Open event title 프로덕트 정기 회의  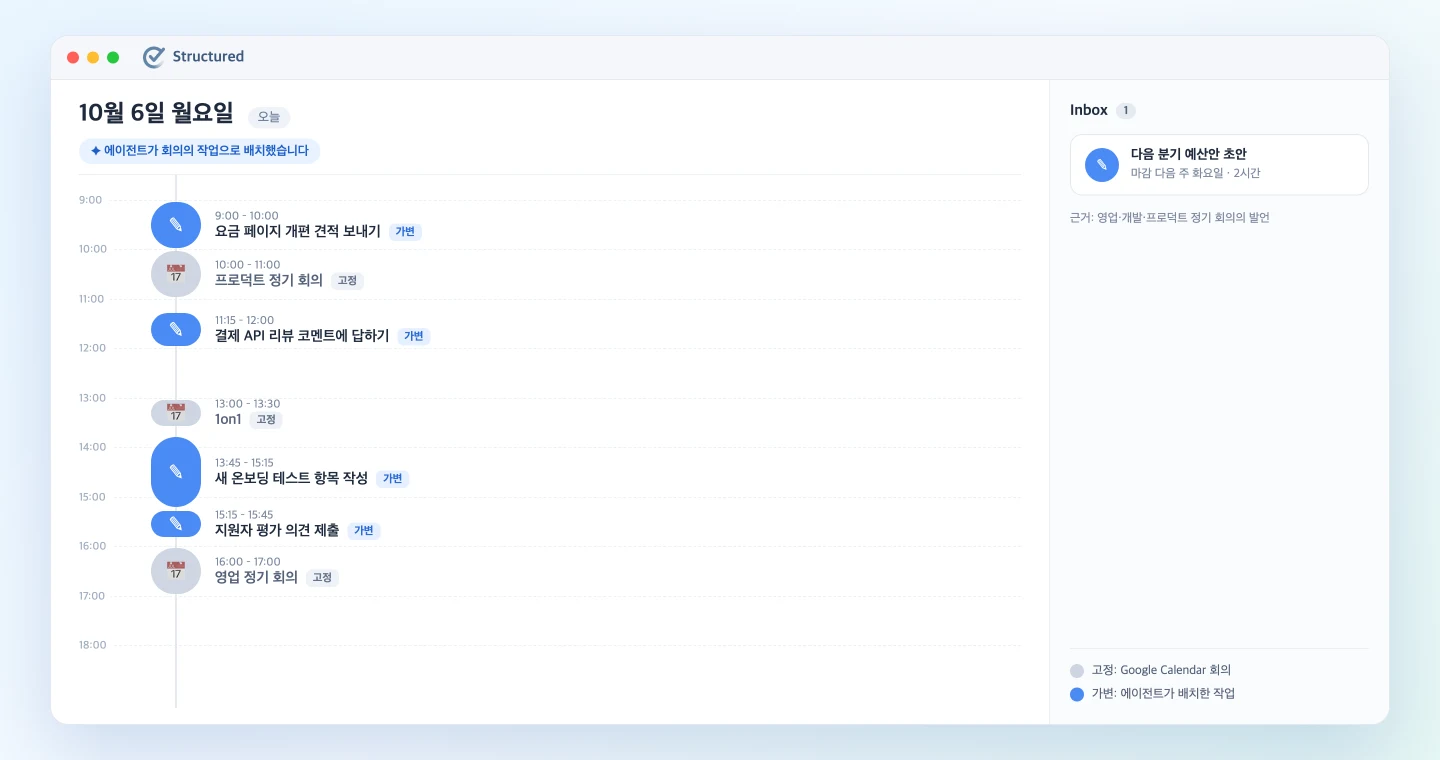[269, 280]
